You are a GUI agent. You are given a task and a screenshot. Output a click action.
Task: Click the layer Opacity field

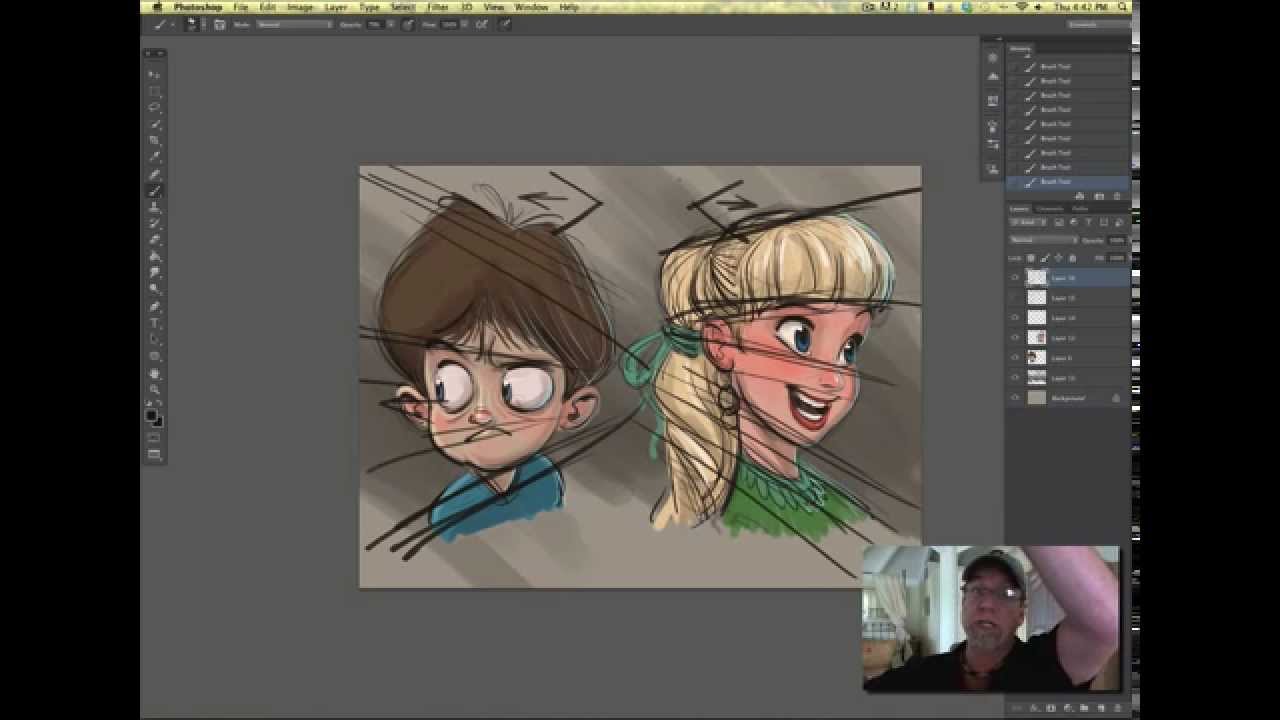coord(1117,241)
